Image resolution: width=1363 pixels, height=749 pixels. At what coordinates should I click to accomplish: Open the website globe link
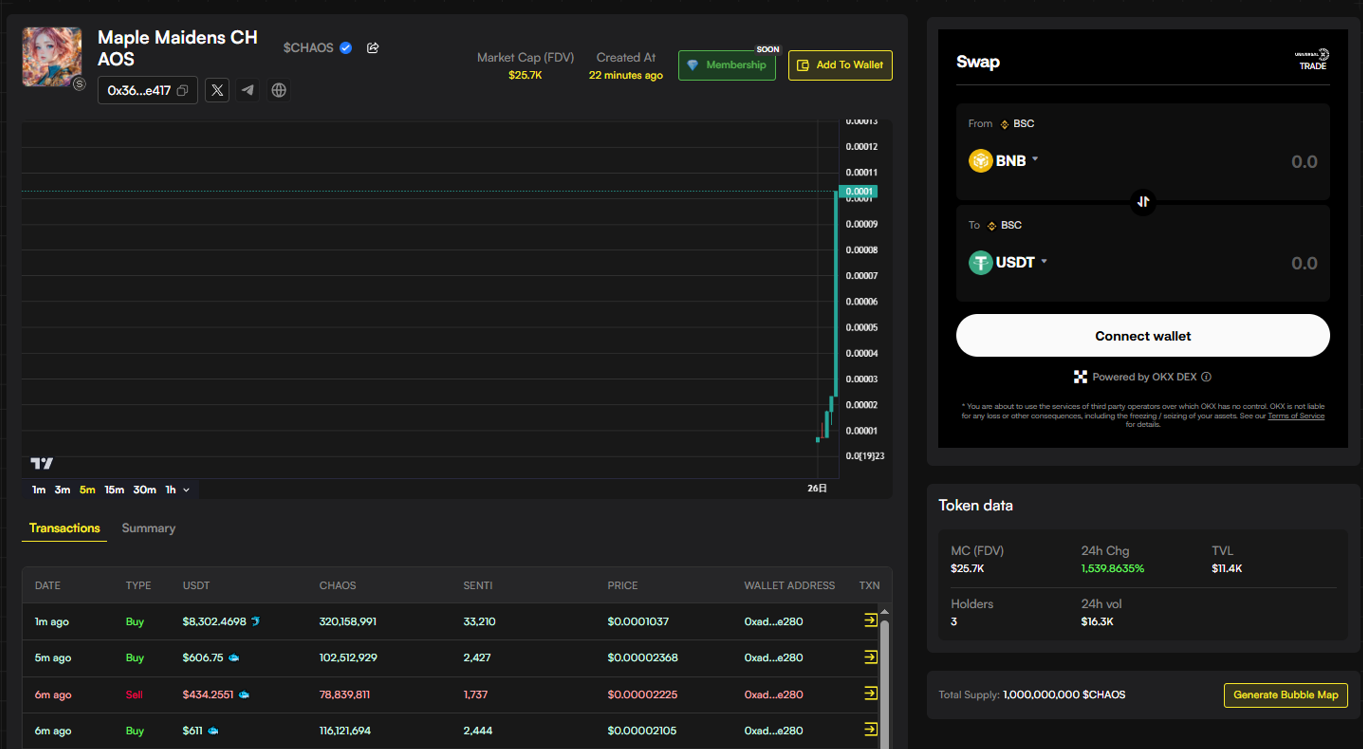279,90
